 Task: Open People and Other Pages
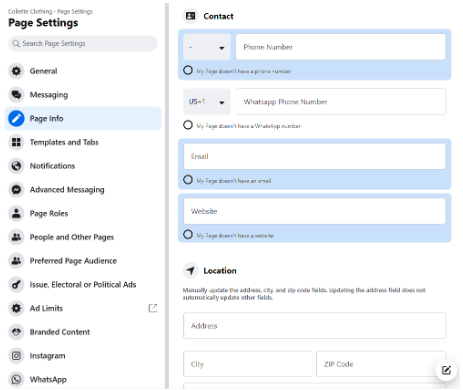(x=83, y=237)
